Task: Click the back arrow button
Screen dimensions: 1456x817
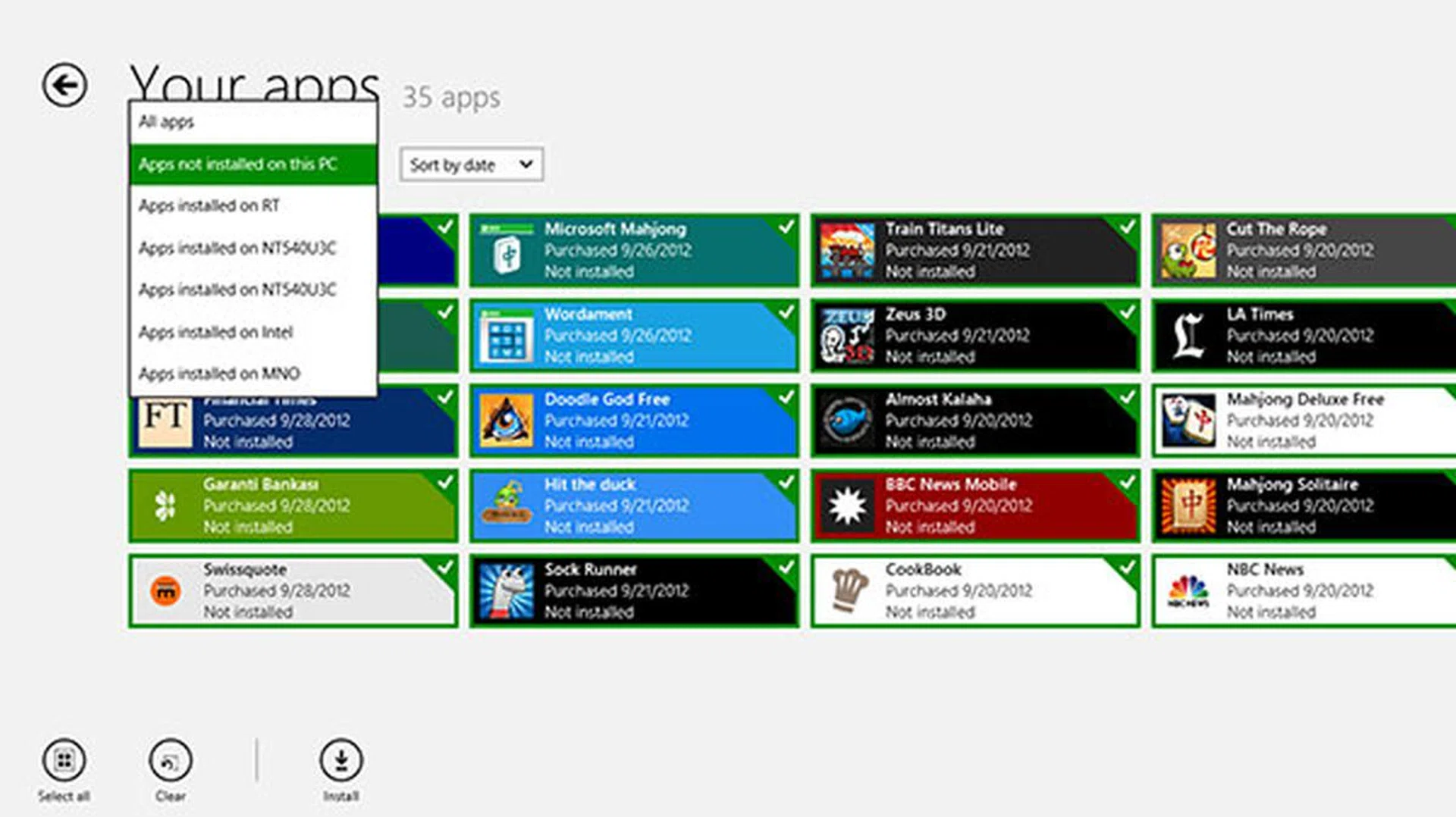Action: [64, 85]
